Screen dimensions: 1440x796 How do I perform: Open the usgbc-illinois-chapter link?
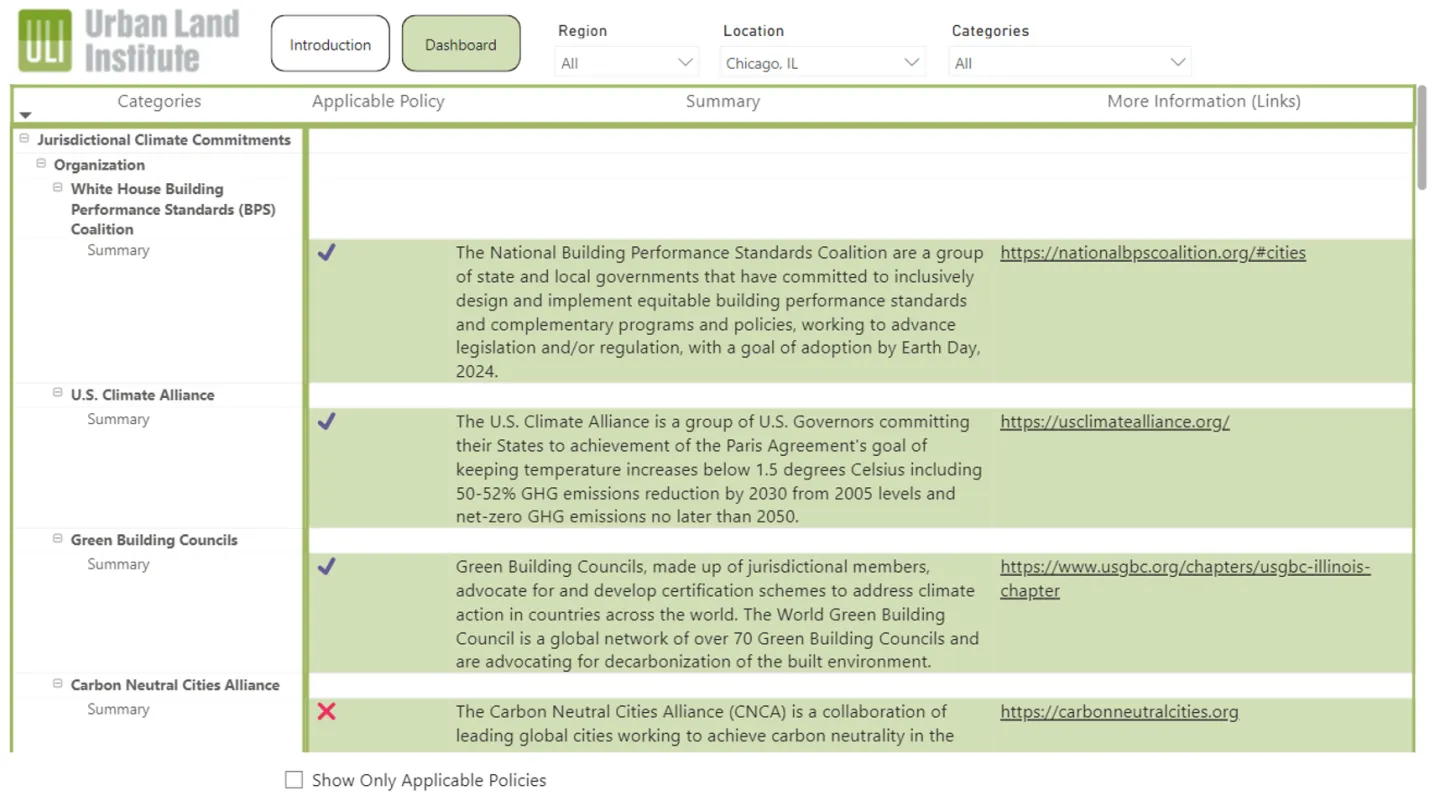click(1185, 579)
